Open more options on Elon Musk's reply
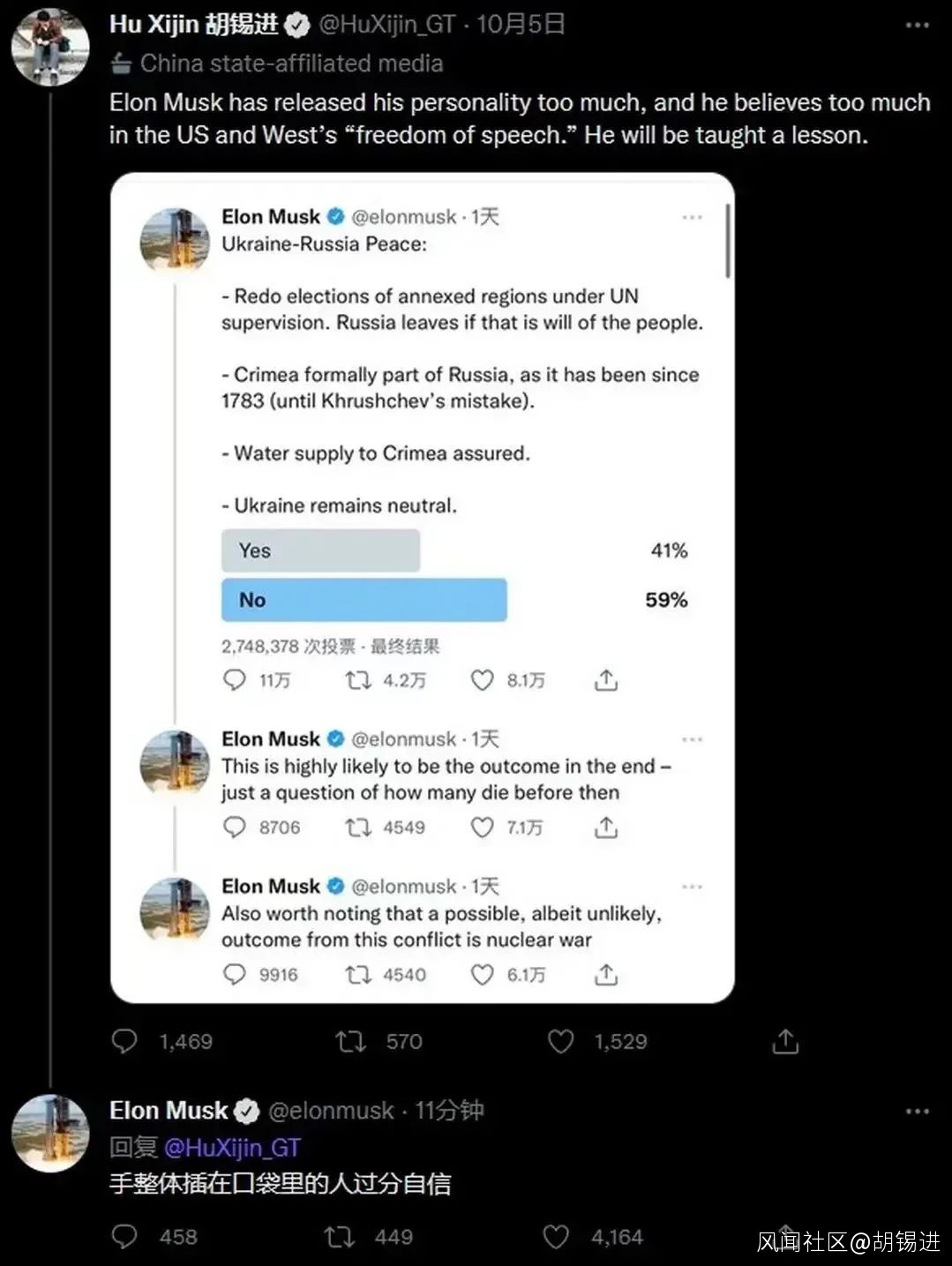This screenshot has width=952, height=1266. coord(918,1112)
